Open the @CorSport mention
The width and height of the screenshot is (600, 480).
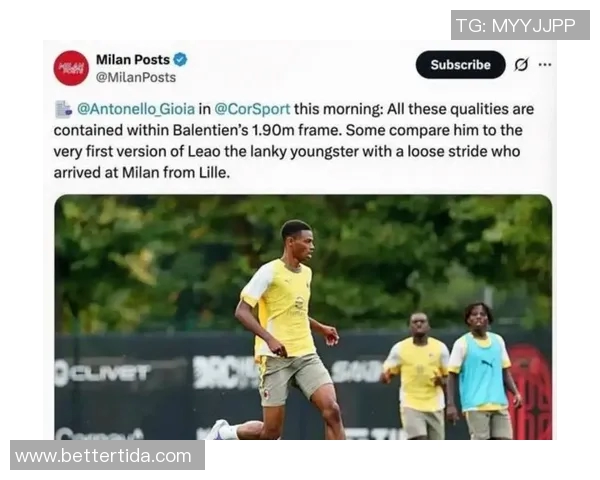click(x=252, y=109)
